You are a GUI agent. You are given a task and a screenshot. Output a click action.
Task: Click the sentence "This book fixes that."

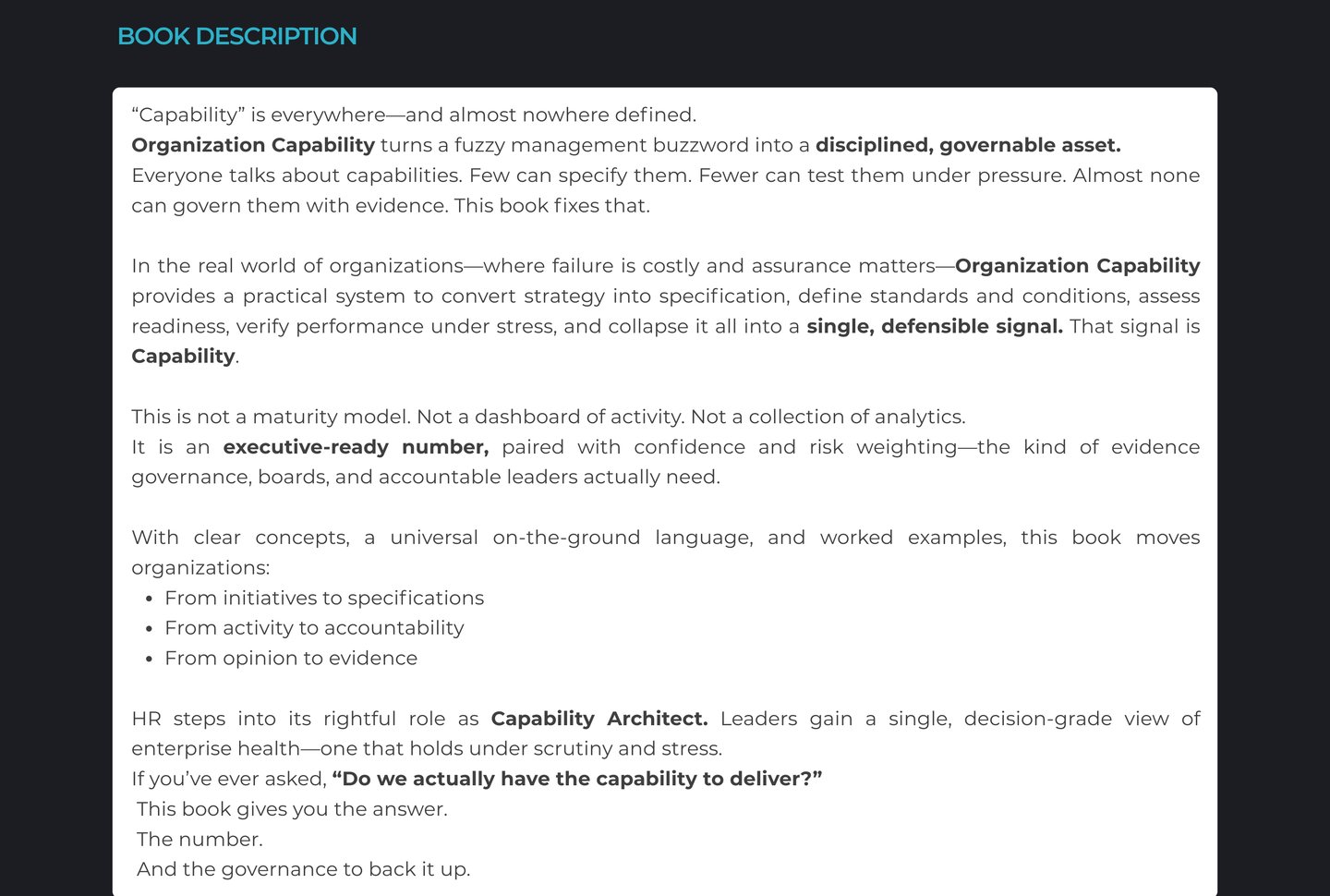(551, 205)
